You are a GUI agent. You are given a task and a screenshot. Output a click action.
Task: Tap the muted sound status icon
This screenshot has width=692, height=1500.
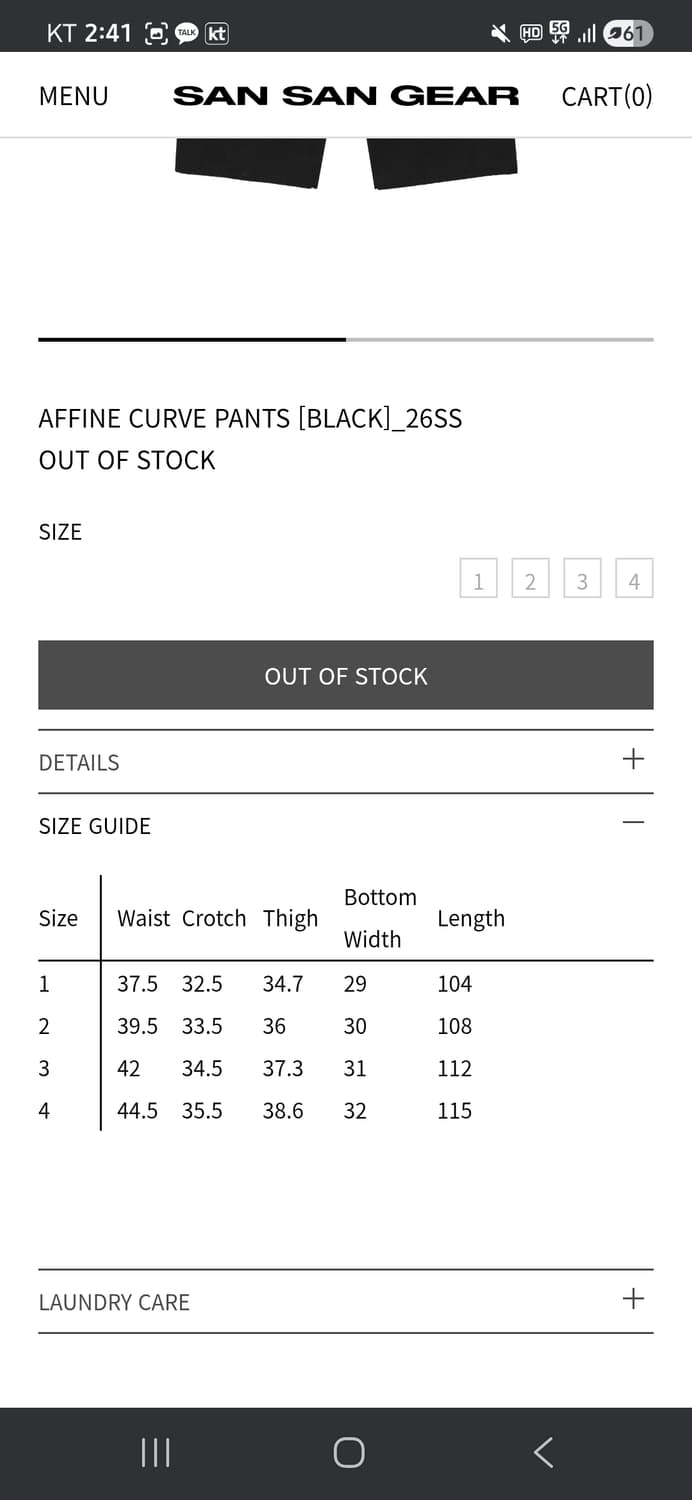point(500,33)
